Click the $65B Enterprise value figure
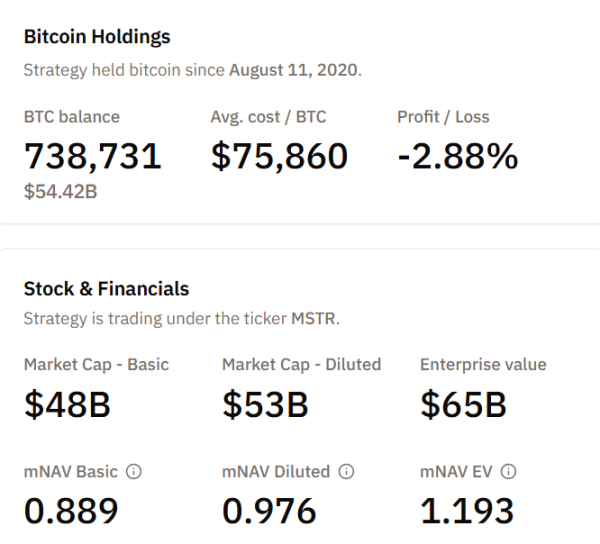 pyautogui.click(x=463, y=405)
